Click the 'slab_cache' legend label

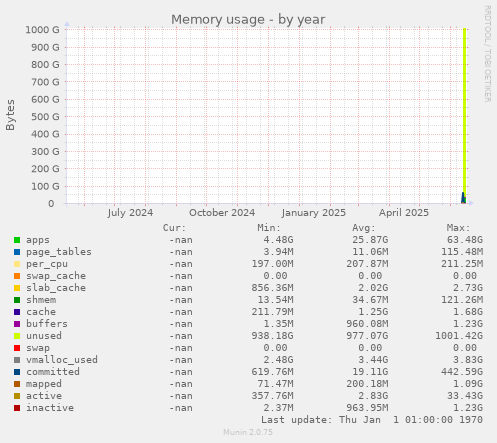(x=56, y=288)
